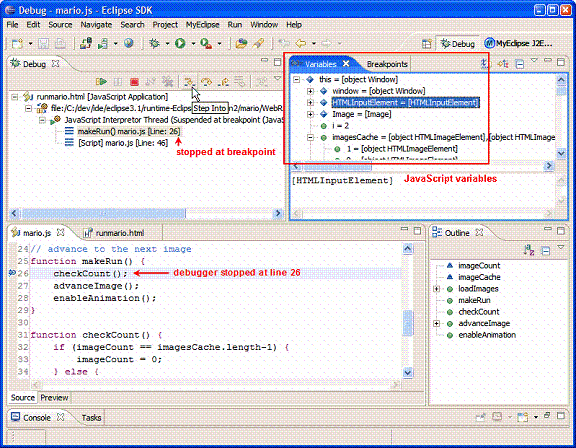The image size is (576, 448).
Task: Toggle the breakpoint marker at line 26
Action: (12, 272)
